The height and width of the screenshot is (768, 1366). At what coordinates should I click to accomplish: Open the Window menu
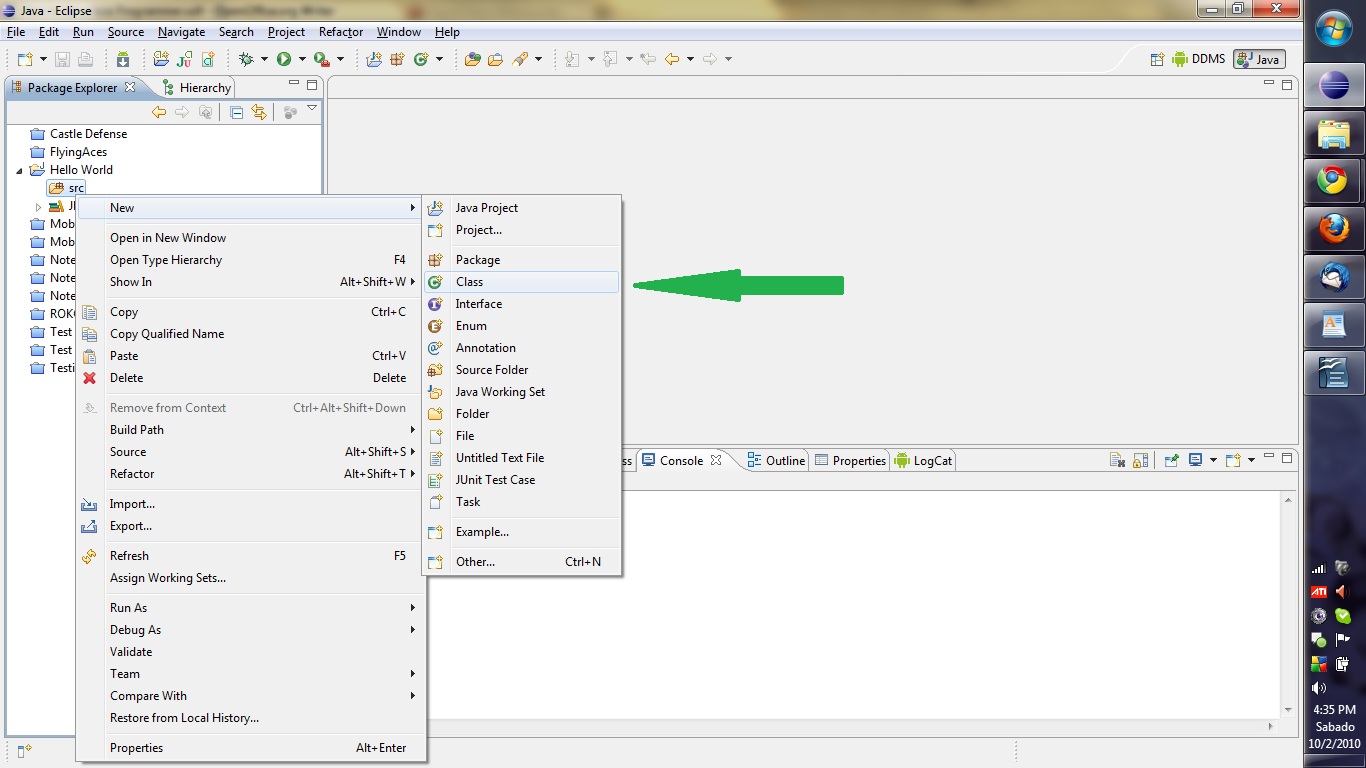(x=399, y=32)
